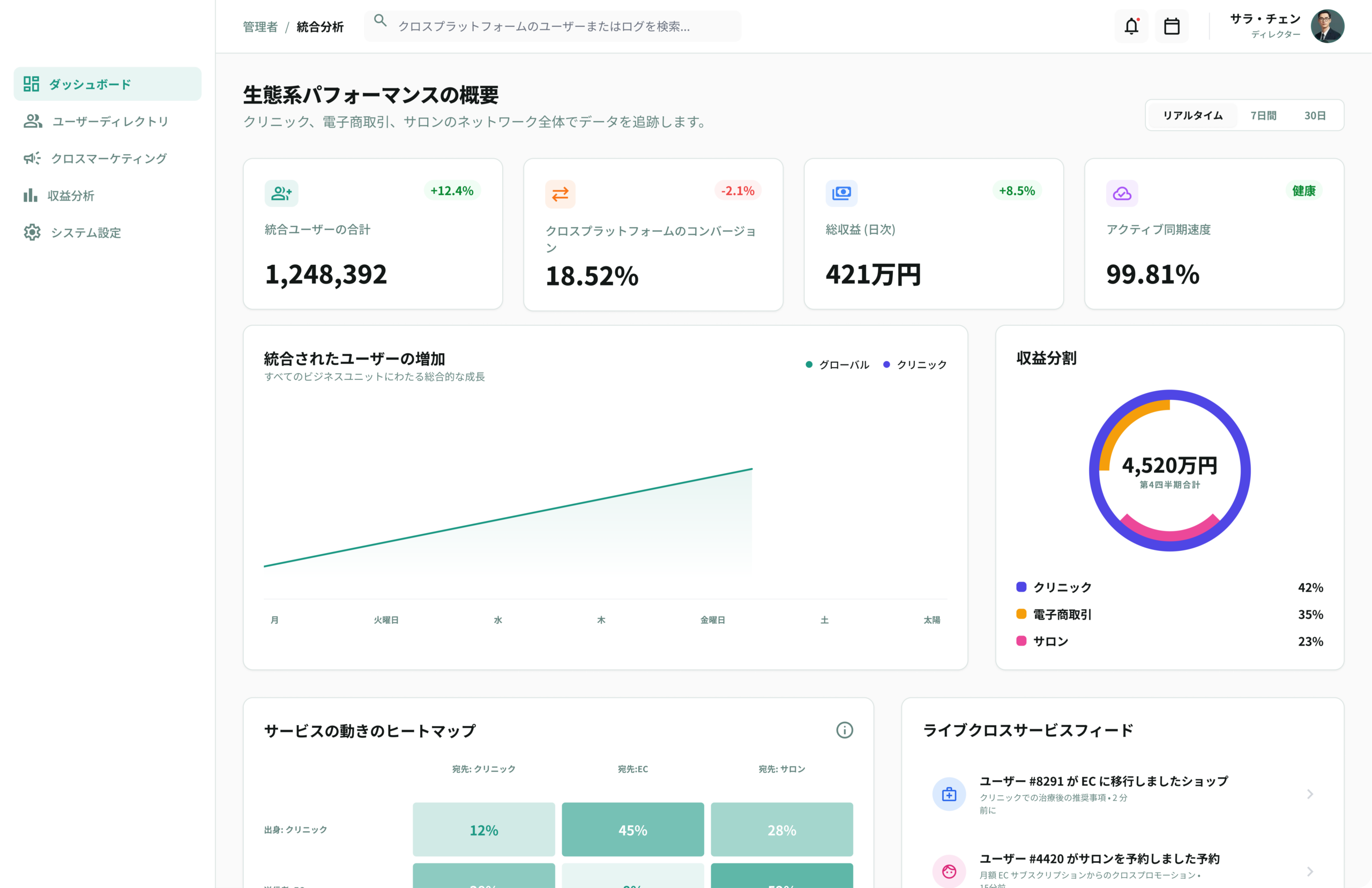This screenshot has height=888, width=1372.
Task: Open the calendar icon in header
Action: click(x=1172, y=26)
